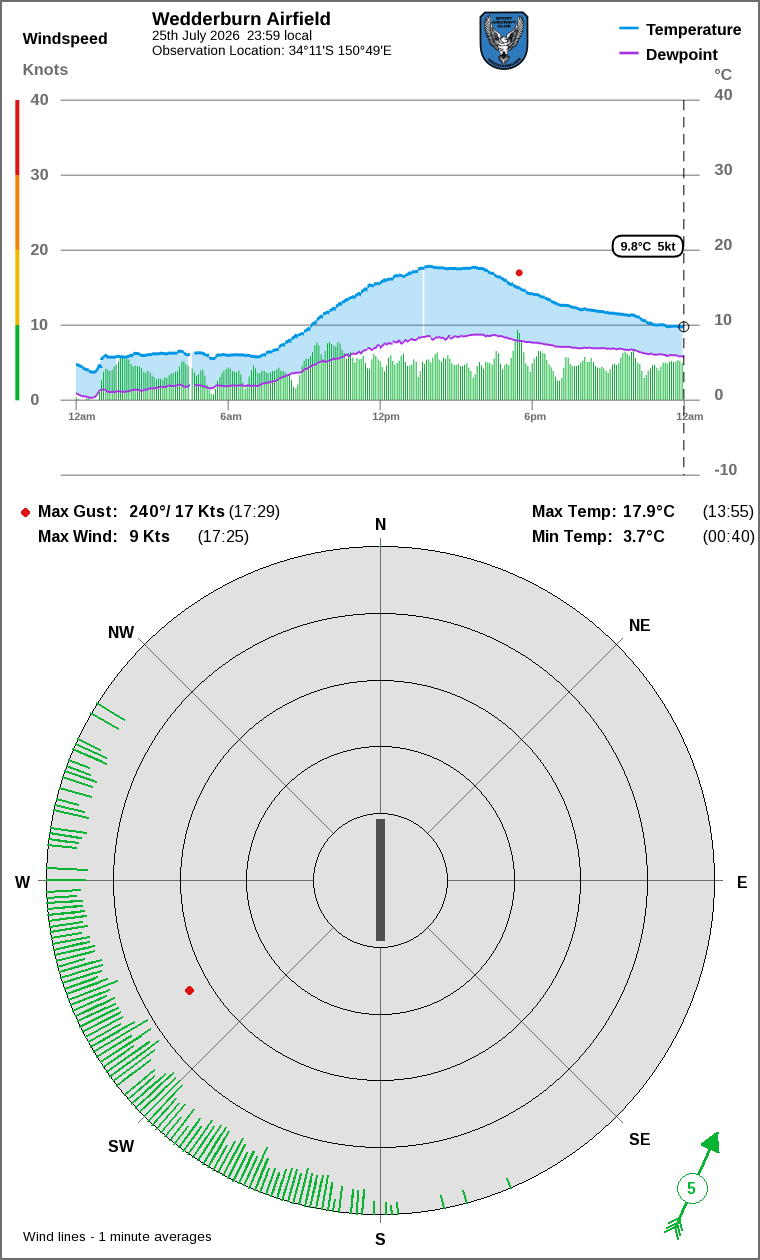Click the 6pm time axis label
This screenshot has width=760, height=1260.
(535, 416)
